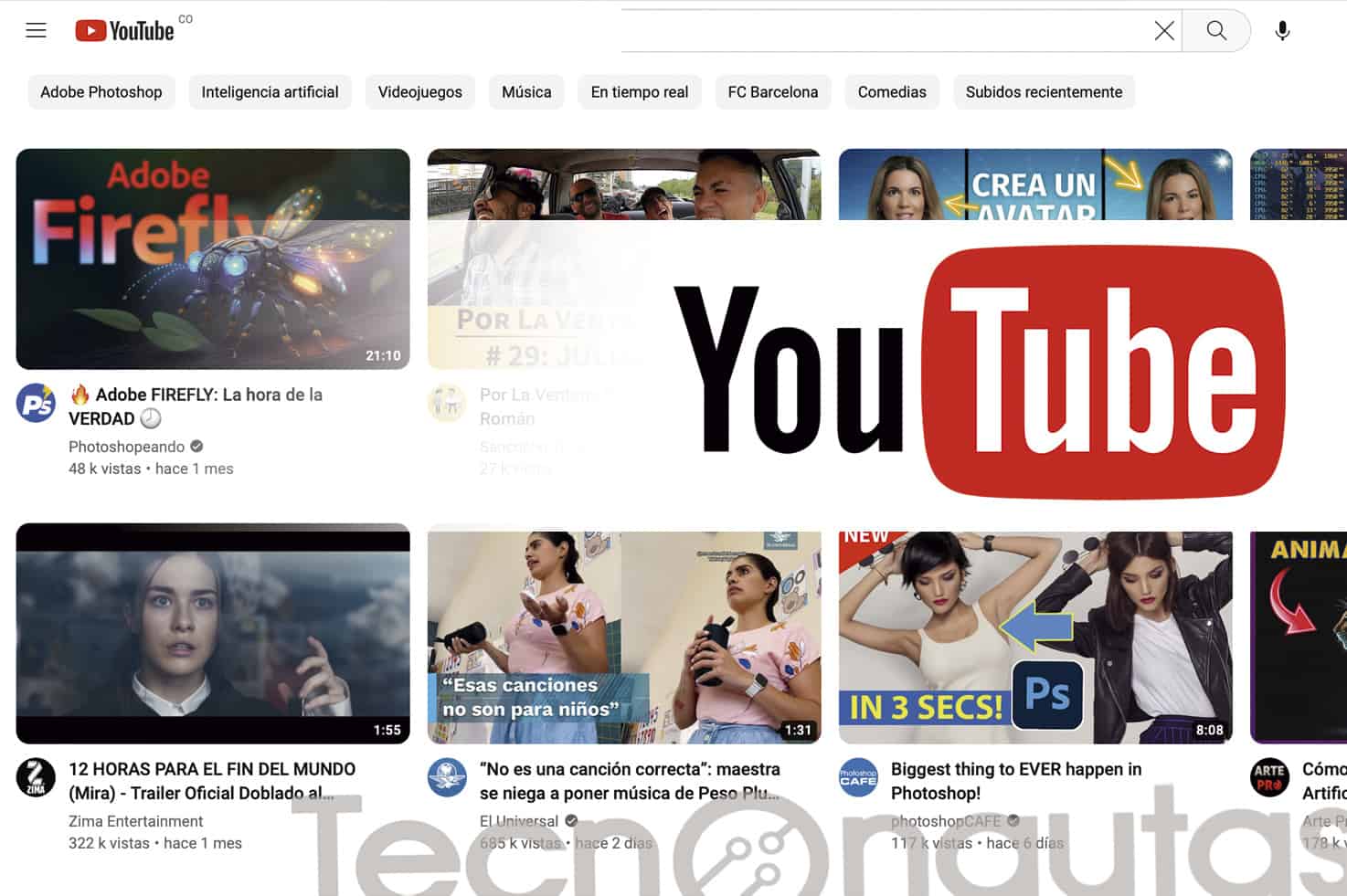Start voice search with microphone icon

[x=1282, y=30]
